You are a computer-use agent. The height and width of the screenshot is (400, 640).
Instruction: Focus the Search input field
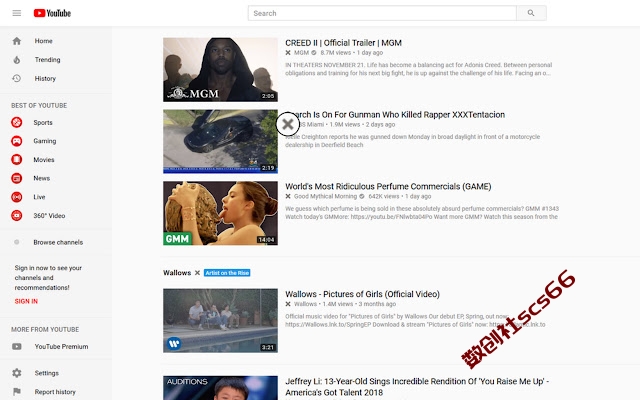[382, 13]
